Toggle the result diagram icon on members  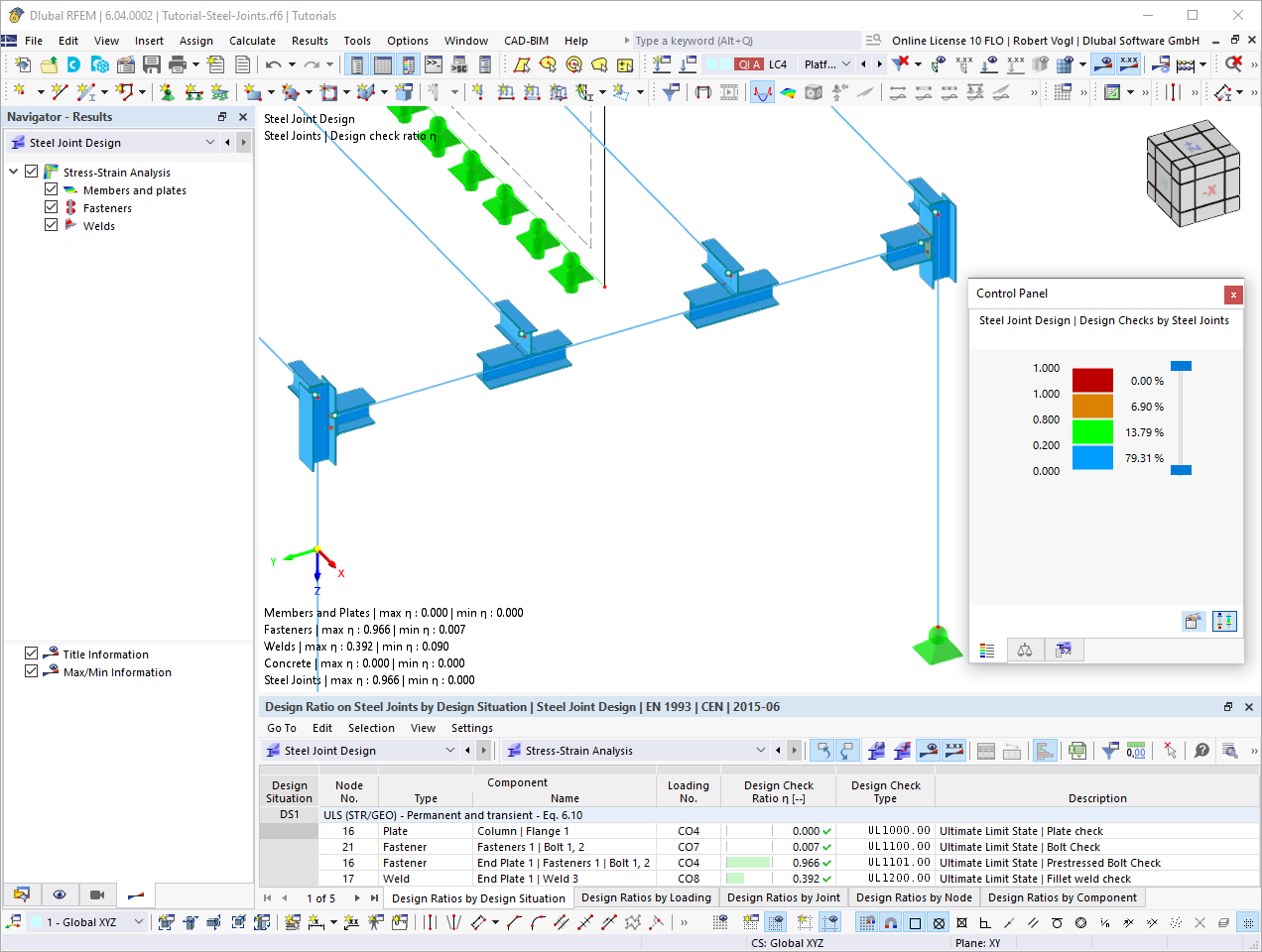click(762, 92)
